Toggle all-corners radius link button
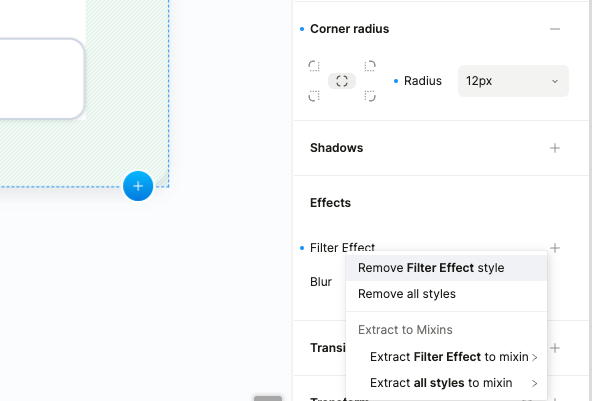This screenshot has width=592, height=401. tap(342, 81)
